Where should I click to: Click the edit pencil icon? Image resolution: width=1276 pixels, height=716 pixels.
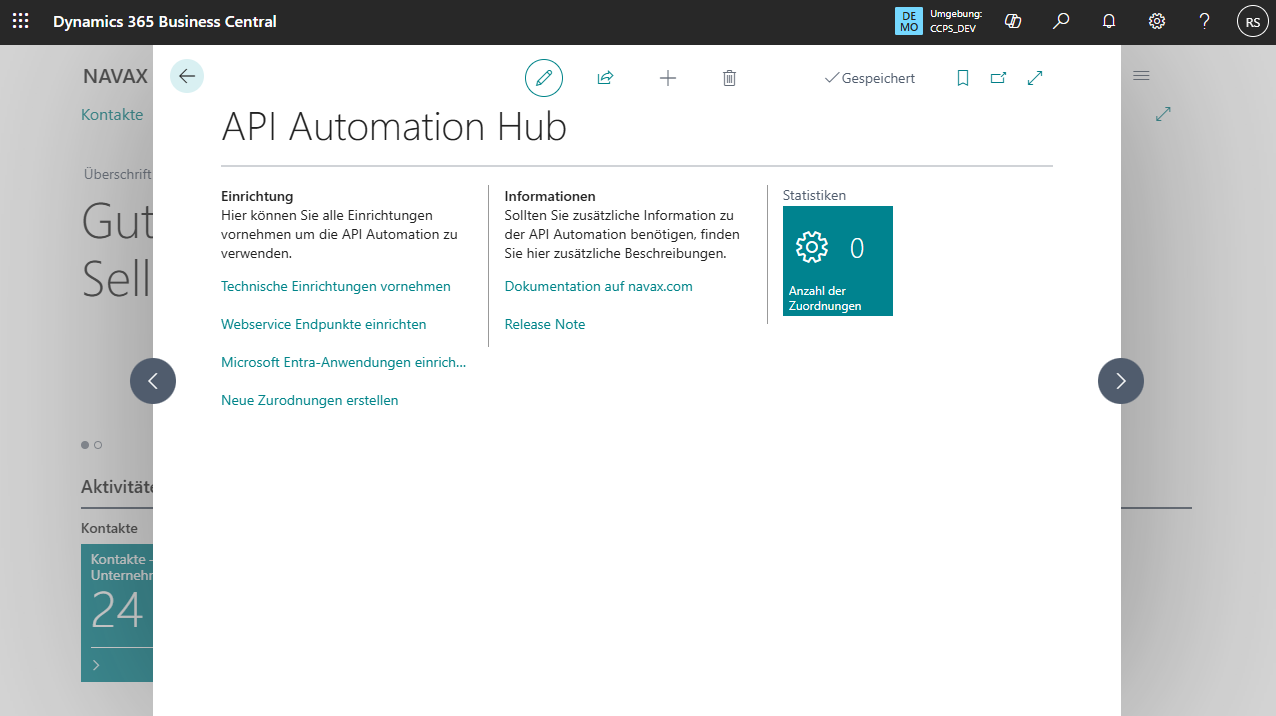pyautogui.click(x=544, y=78)
